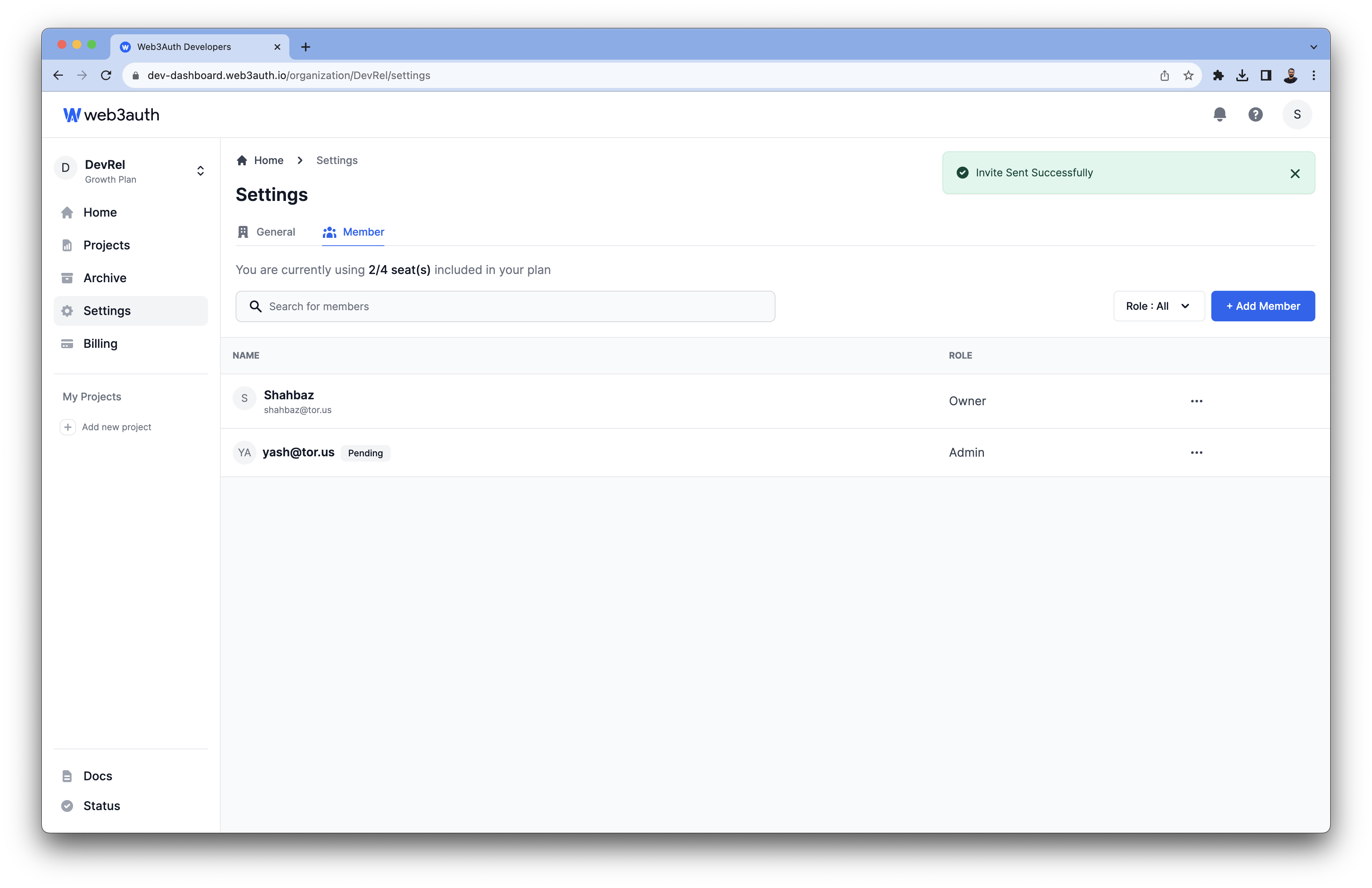Click the search magnifier icon
The width and height of the screenshot is (1372, 888).
(x=255, y=306)
